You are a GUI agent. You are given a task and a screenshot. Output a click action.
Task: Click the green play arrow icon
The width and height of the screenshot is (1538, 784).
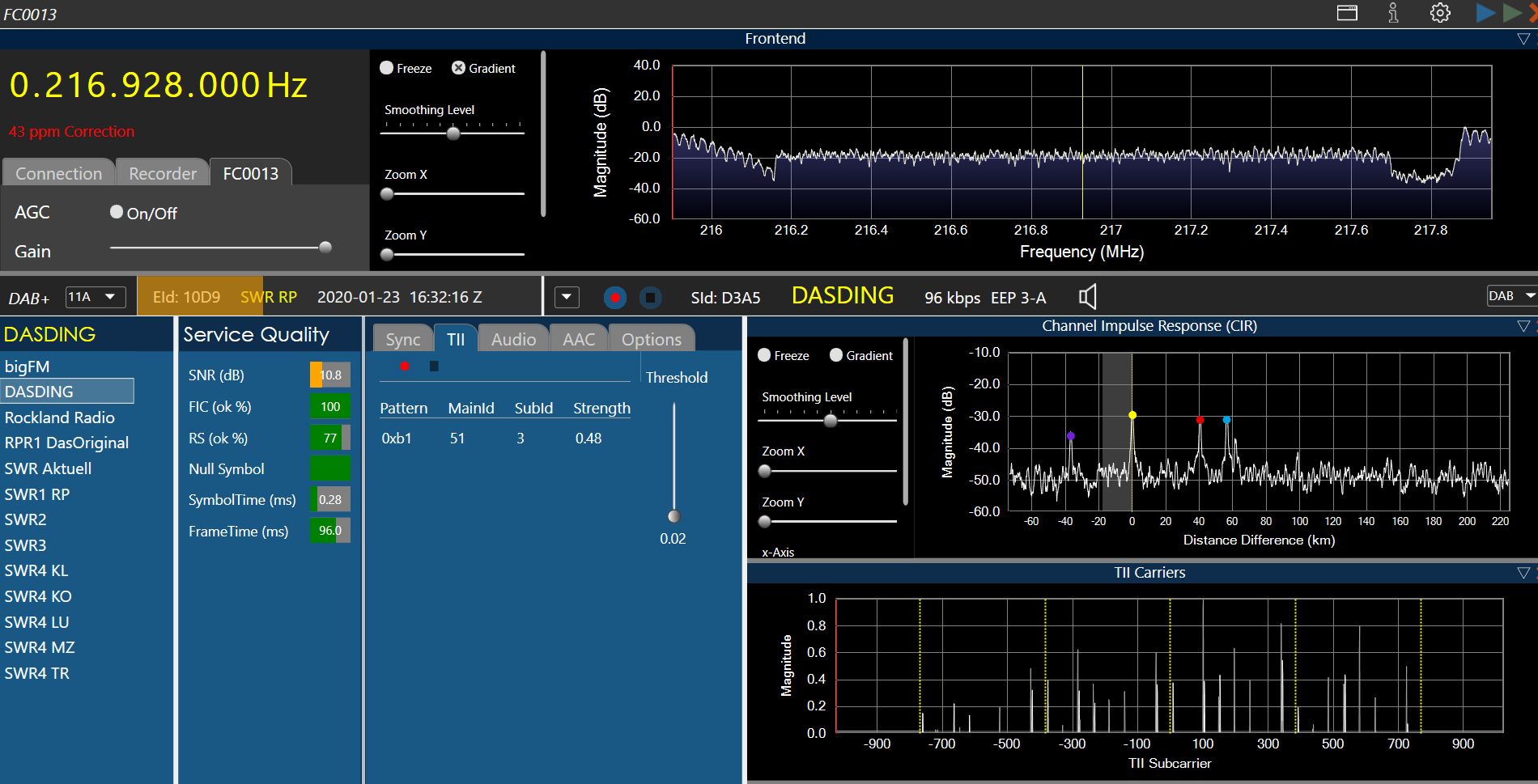pos(1511,13)
